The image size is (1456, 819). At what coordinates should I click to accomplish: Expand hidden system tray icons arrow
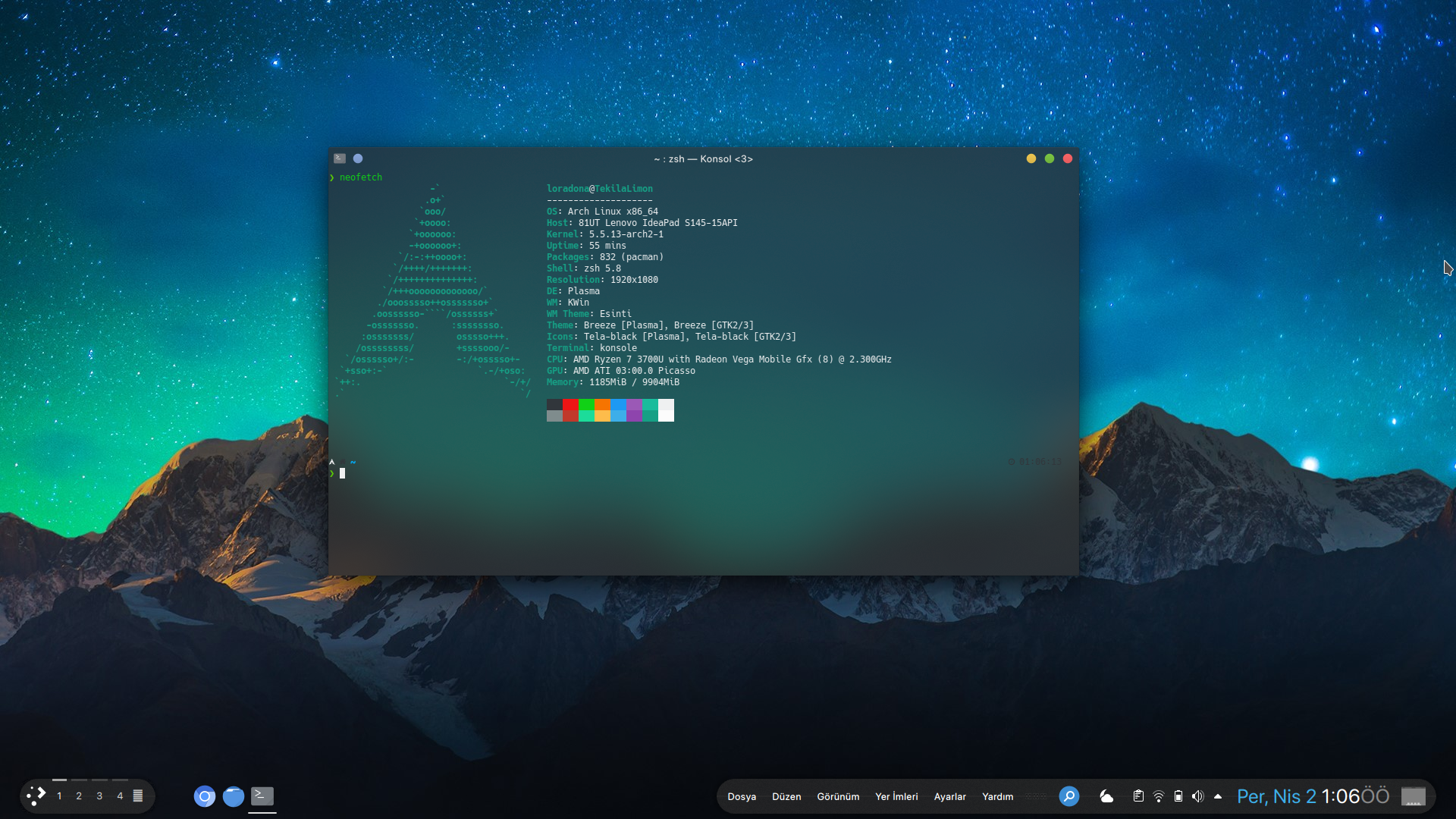(x=1218, y=796)
